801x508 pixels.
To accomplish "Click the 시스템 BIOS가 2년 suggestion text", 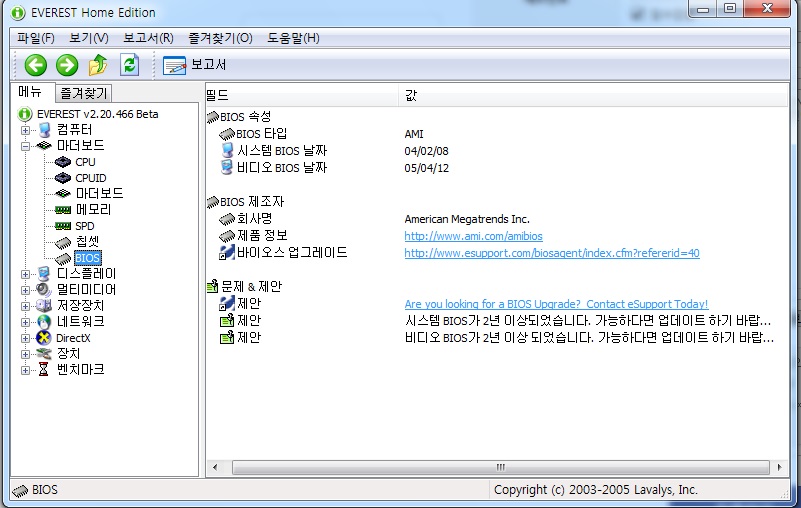I will [587, 321].
